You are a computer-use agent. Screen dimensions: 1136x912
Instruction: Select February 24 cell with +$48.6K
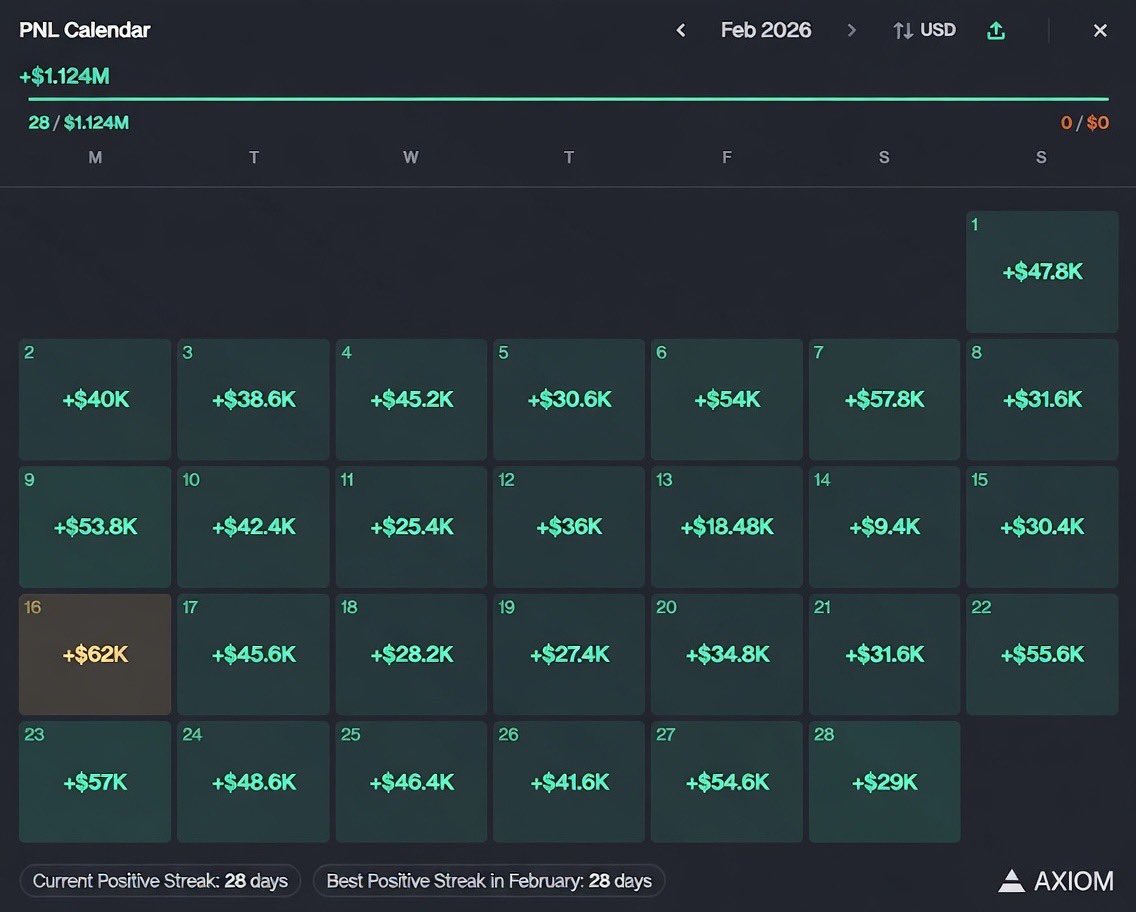253,782
